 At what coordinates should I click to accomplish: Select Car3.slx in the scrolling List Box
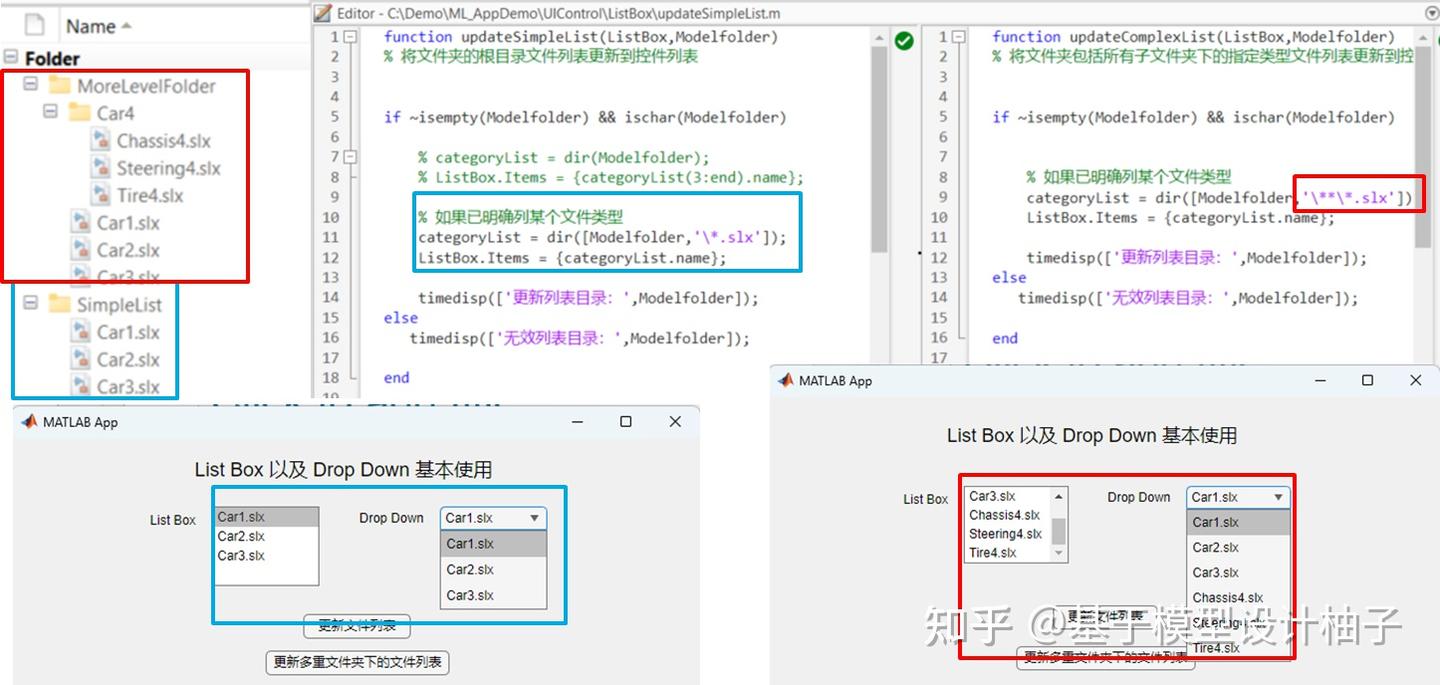click(1008, 496)
